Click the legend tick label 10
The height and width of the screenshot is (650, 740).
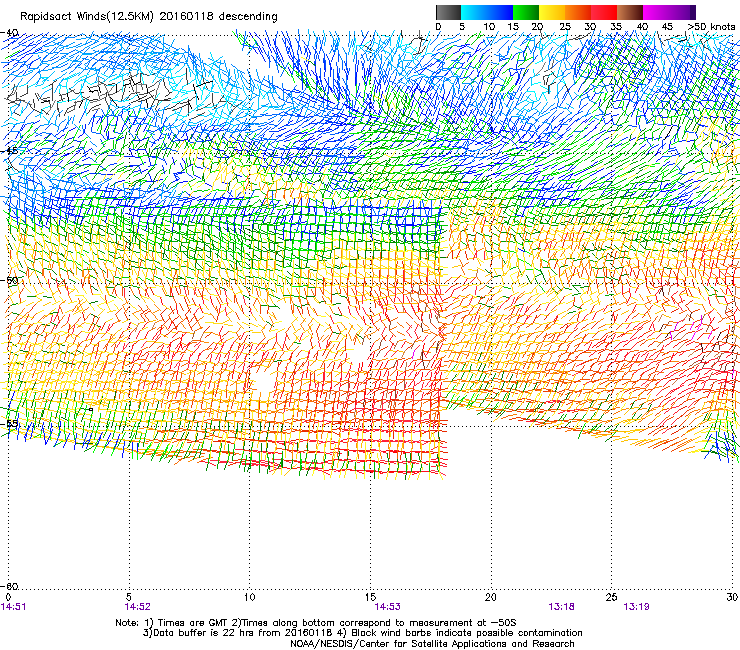(x=489, y=27)
